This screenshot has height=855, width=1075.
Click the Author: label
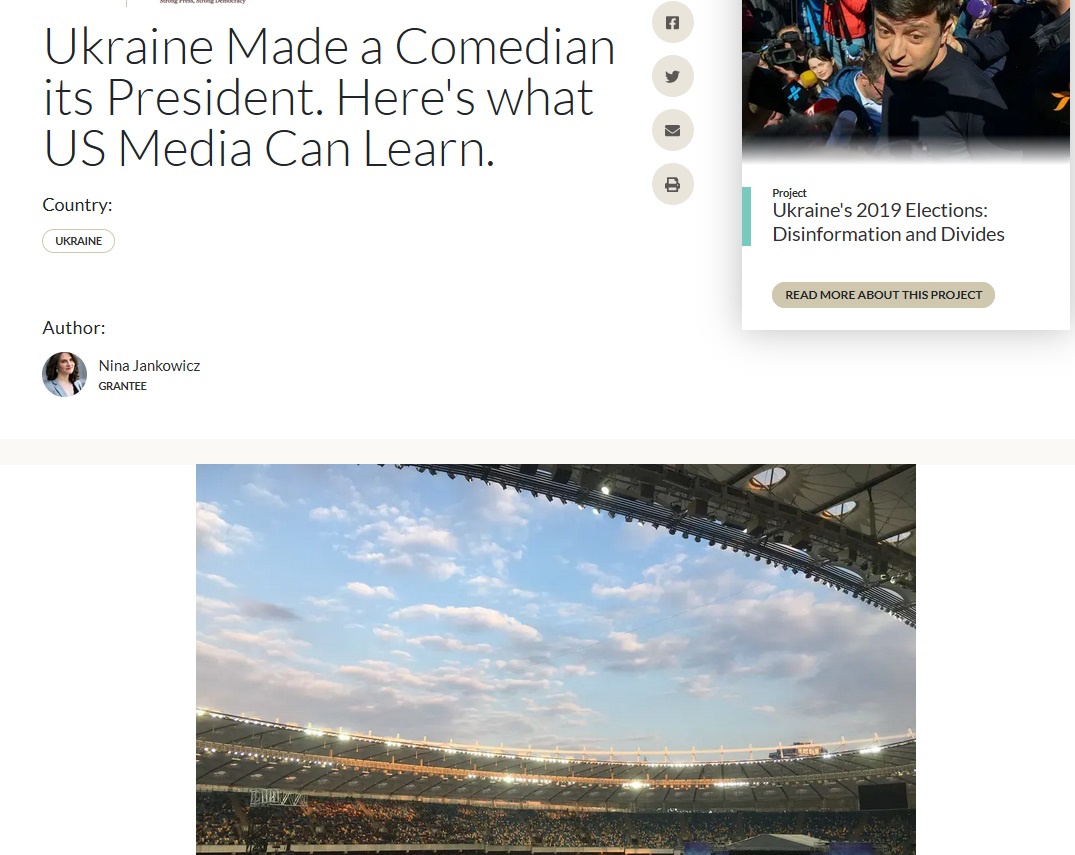point(74,328)
